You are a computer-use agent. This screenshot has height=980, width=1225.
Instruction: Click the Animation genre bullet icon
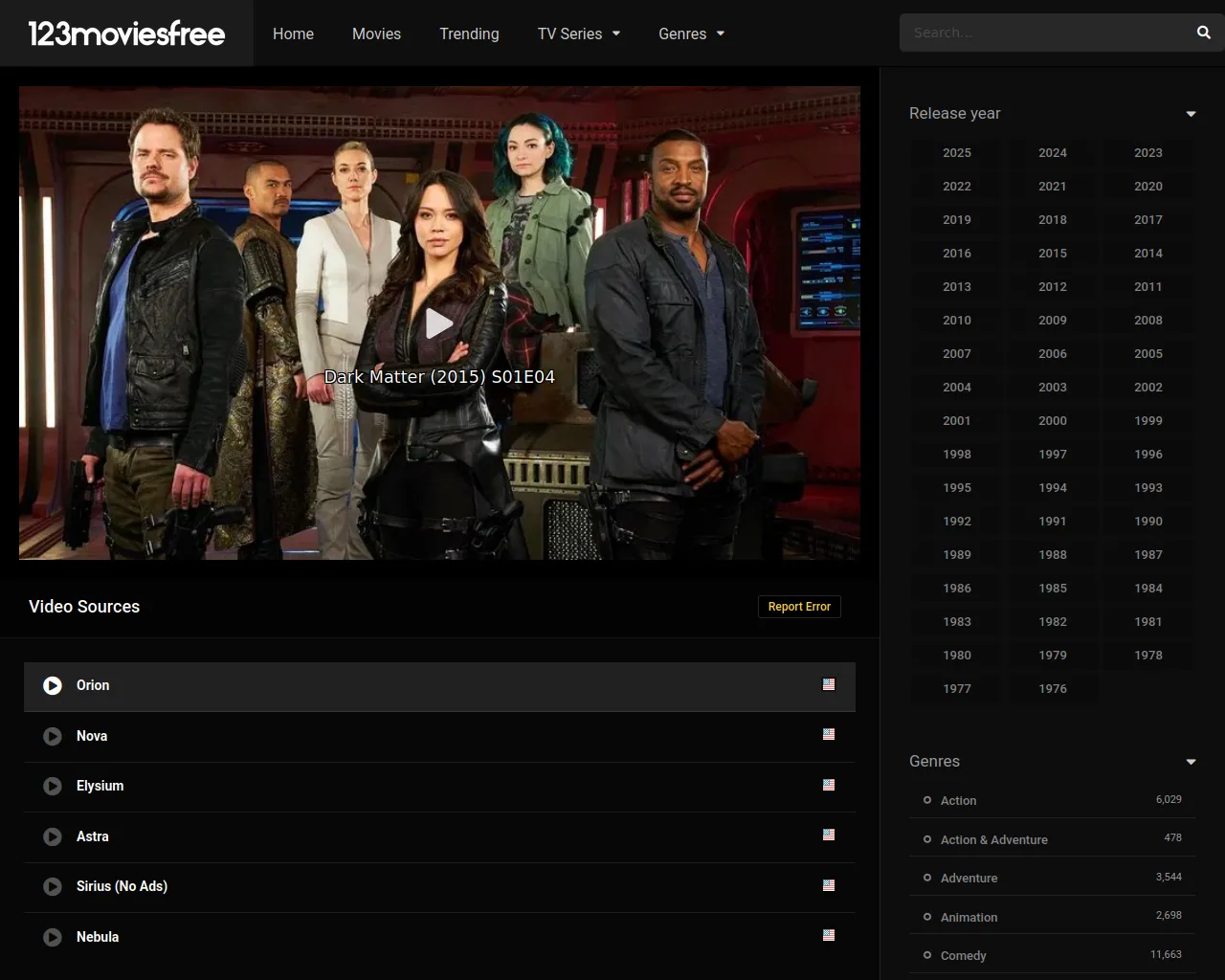coord(927,917)
